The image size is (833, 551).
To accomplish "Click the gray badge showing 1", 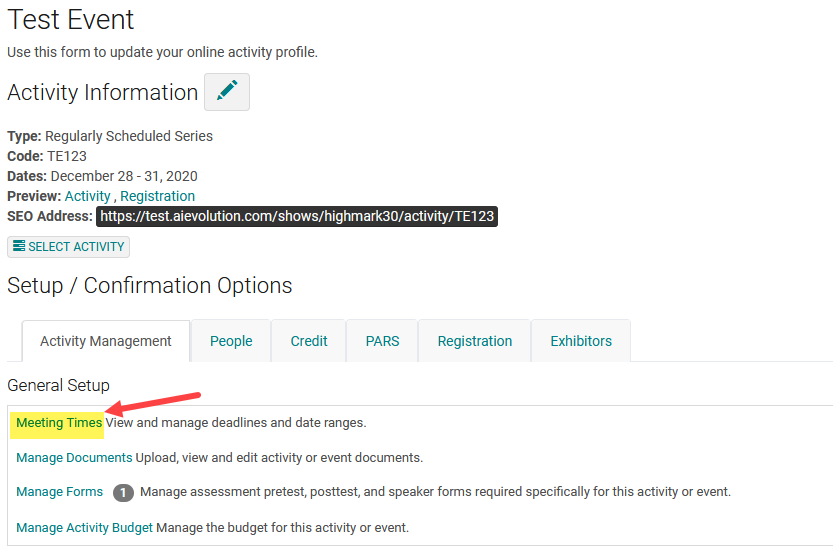I will point(123,492).
